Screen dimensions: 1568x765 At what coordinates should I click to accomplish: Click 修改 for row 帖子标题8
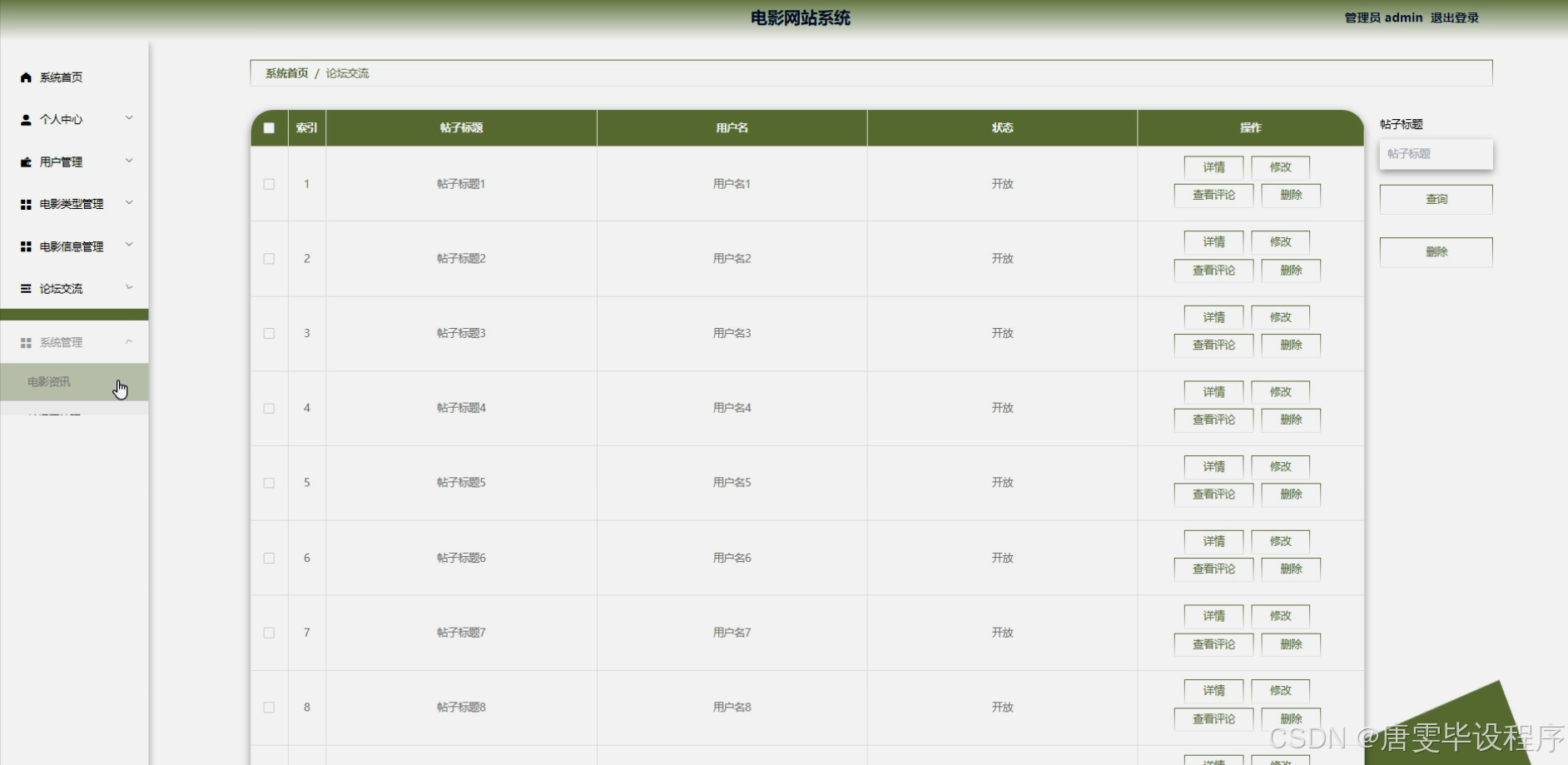click(x=1280, y=691)
